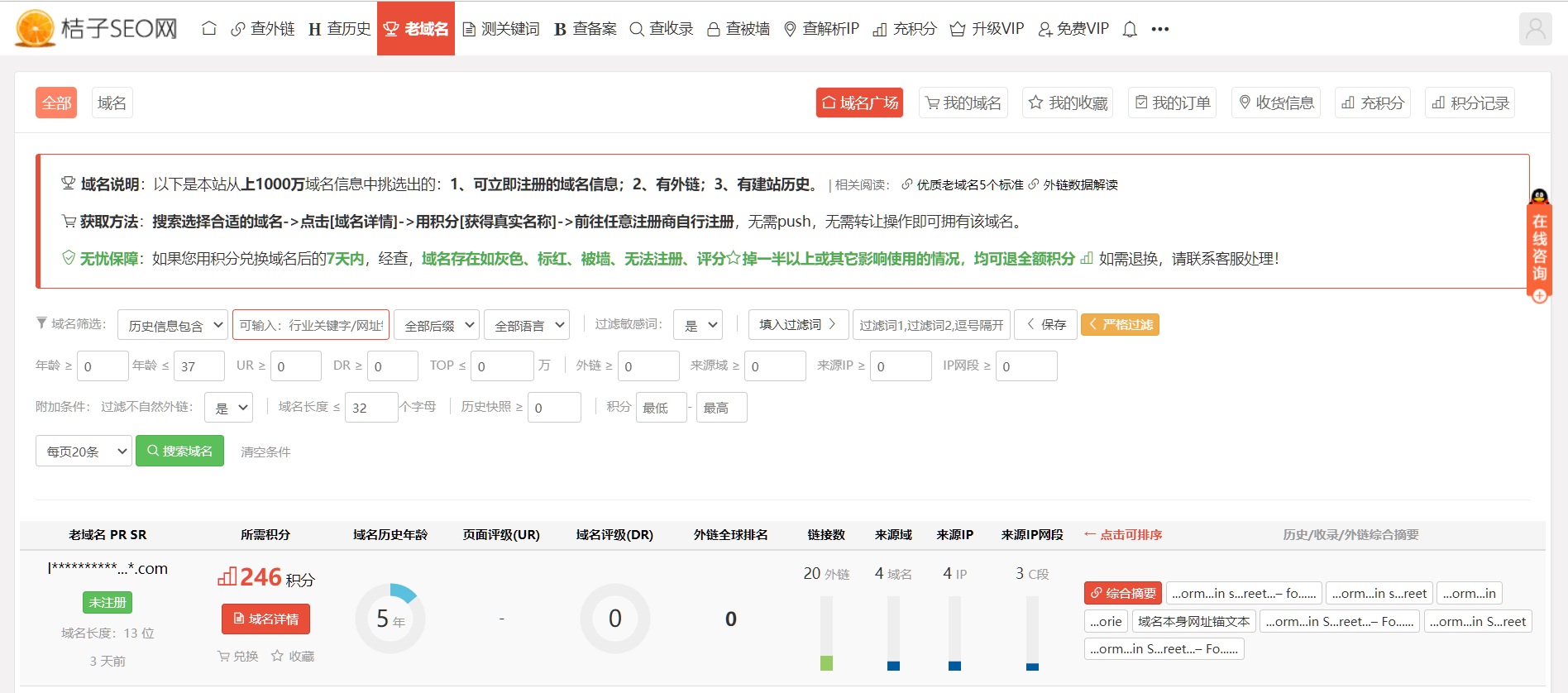
Task: Click the 积分 最高 input field
Action: [x=721, y=408]
